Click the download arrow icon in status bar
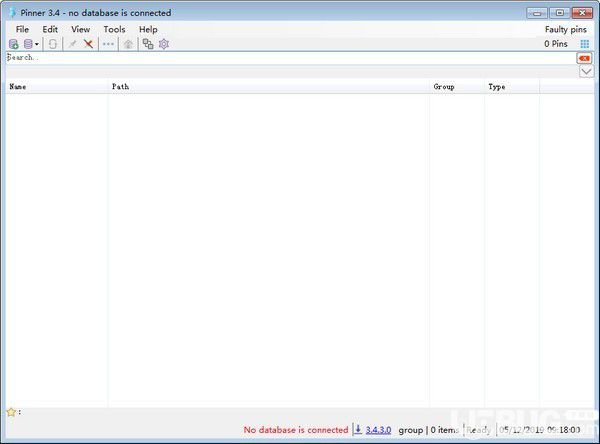This screenshot has width=600, height=444. [x=358, y=429]
